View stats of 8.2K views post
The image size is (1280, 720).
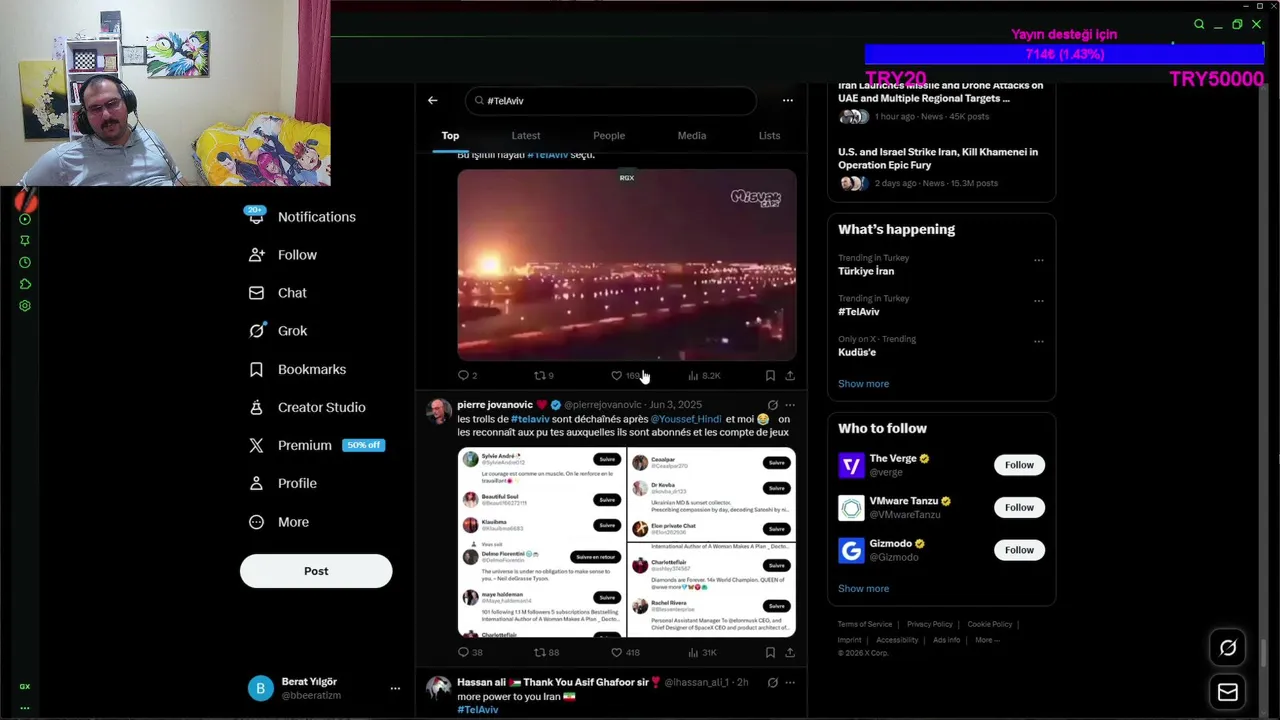pos(703,375)
